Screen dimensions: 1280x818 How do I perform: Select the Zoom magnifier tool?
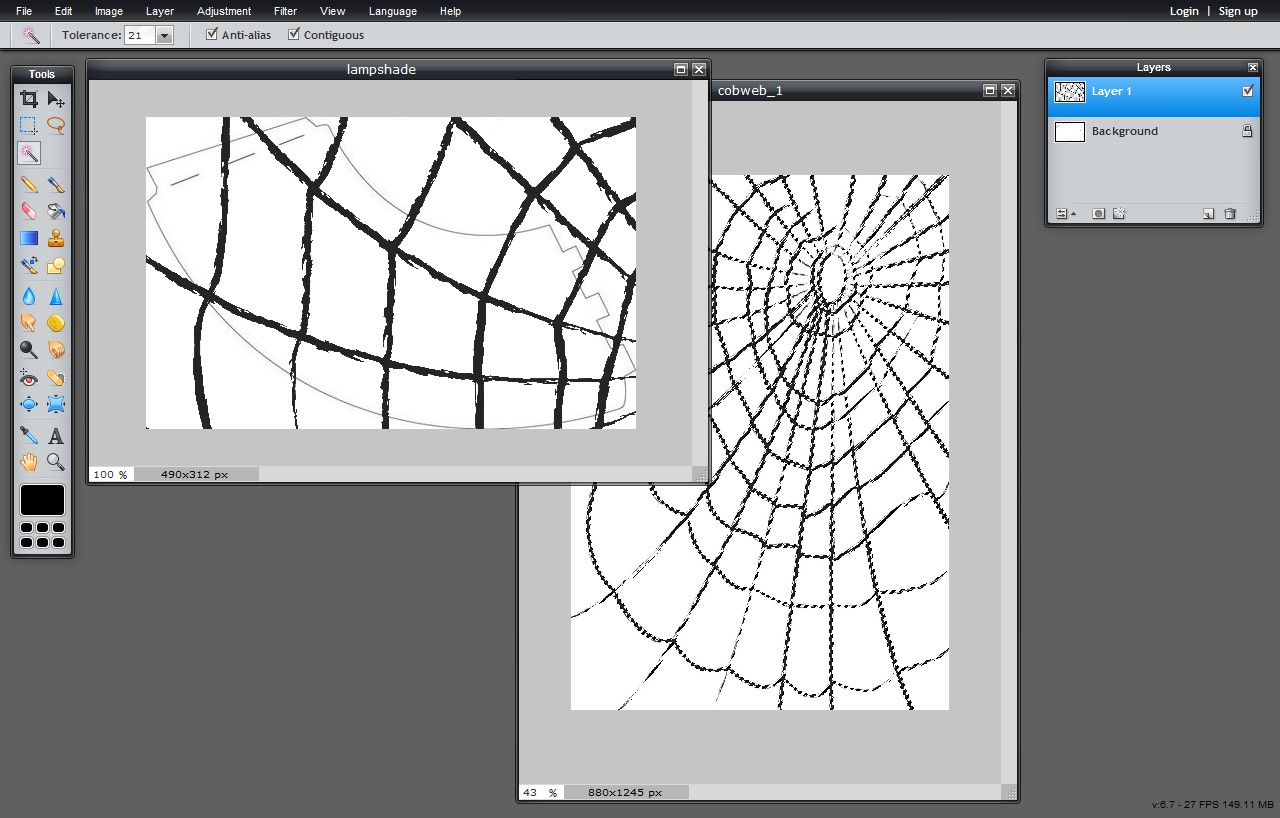[56, 462]
